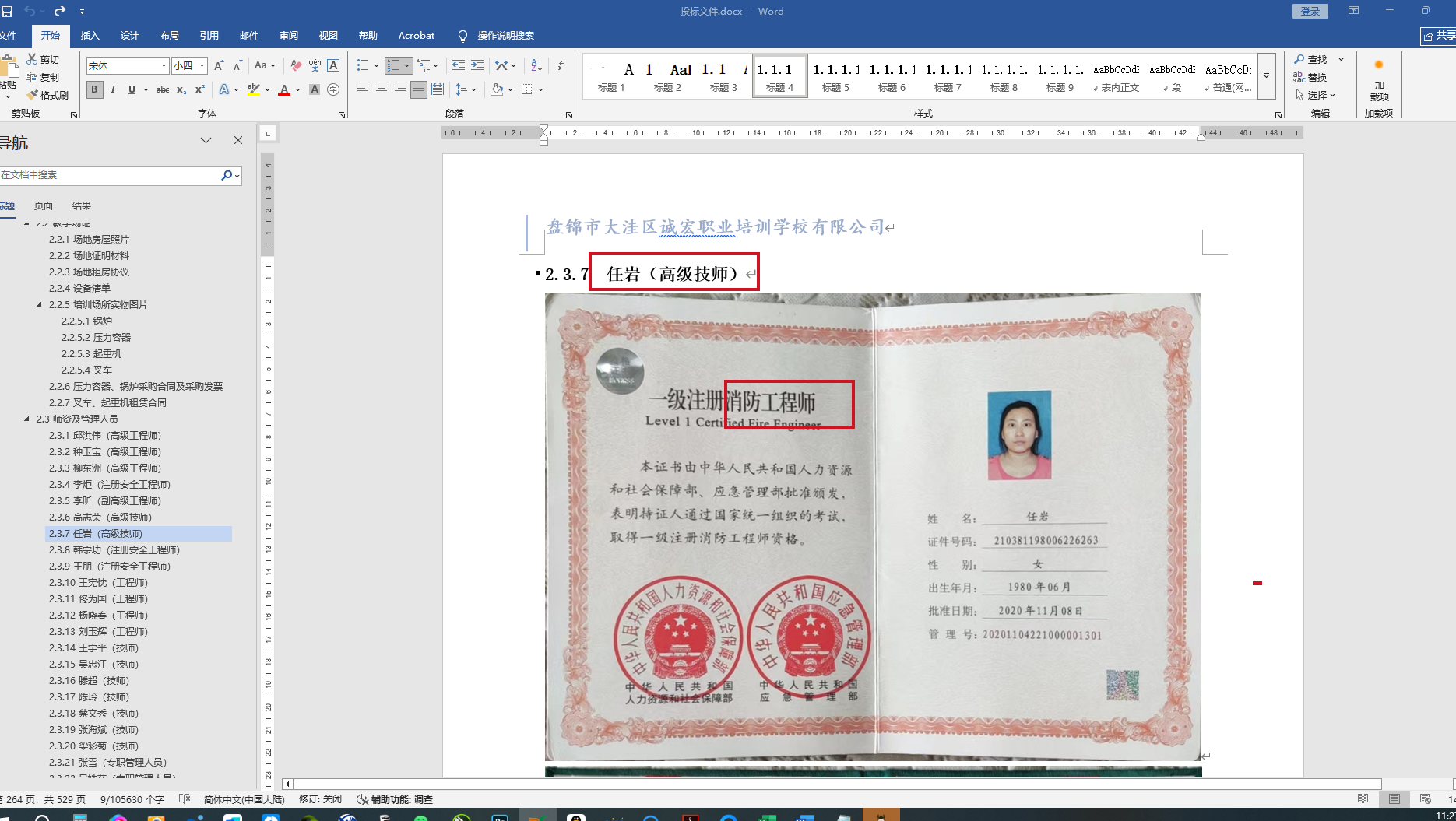Go to heading 2.3.8 韩宗功 in navigation

click(x=114, y=550)
